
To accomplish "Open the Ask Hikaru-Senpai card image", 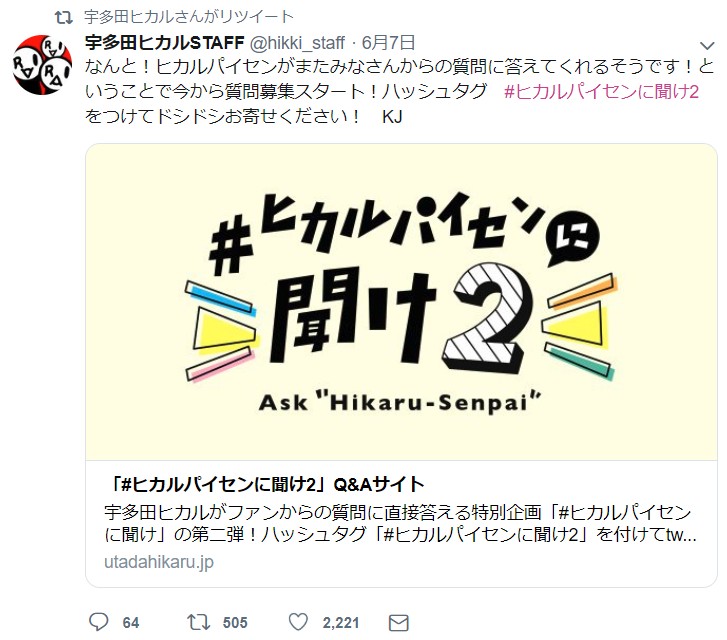I will (402, 302).
